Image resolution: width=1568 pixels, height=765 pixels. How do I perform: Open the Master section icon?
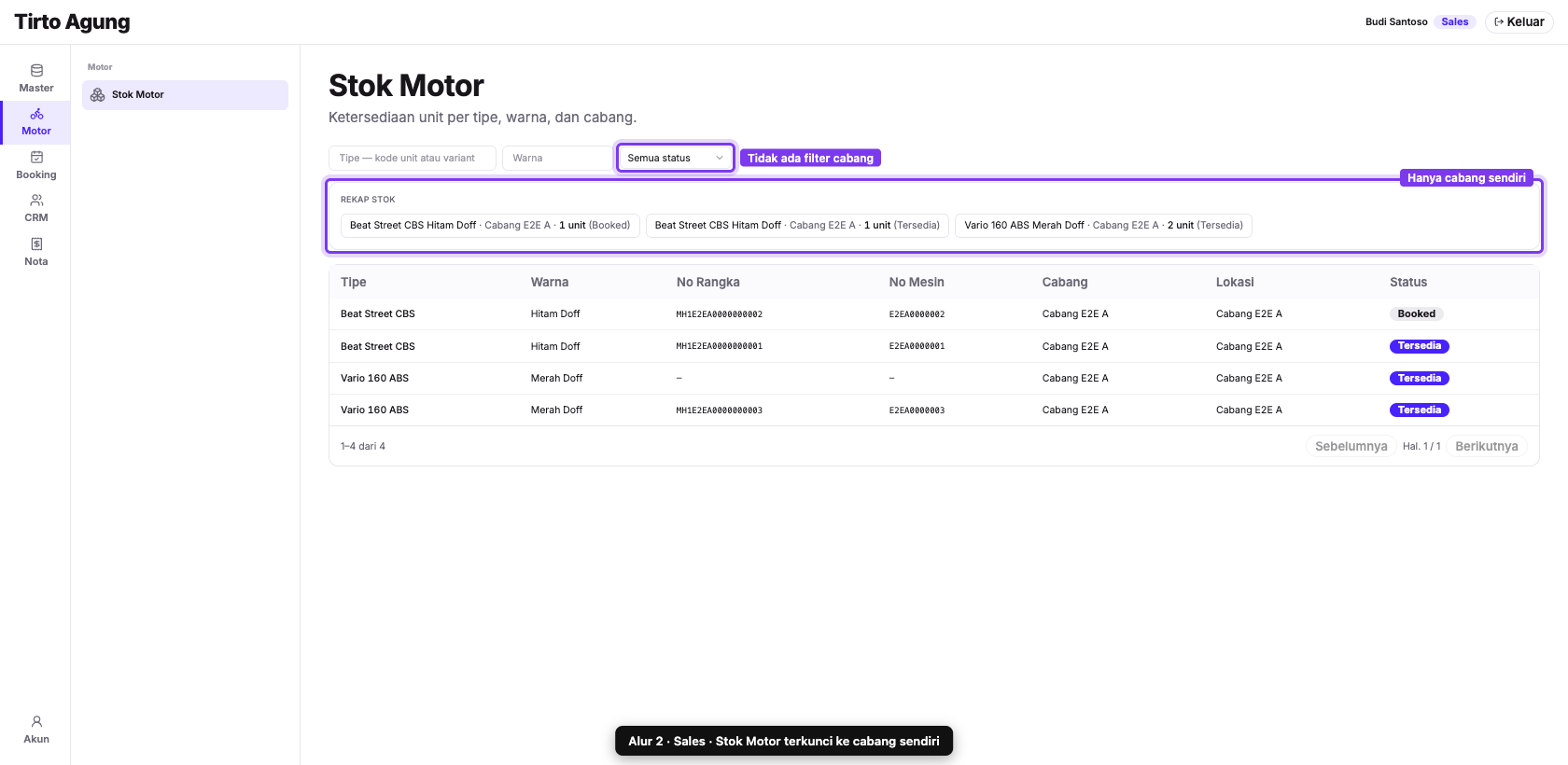[x=36, y=71]
